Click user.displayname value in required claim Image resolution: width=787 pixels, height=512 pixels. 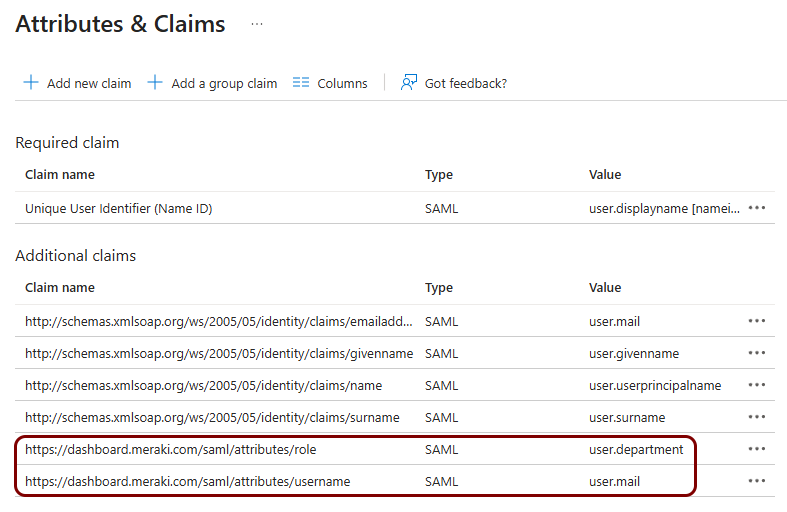pyautogui.click(x=664, y=208)
